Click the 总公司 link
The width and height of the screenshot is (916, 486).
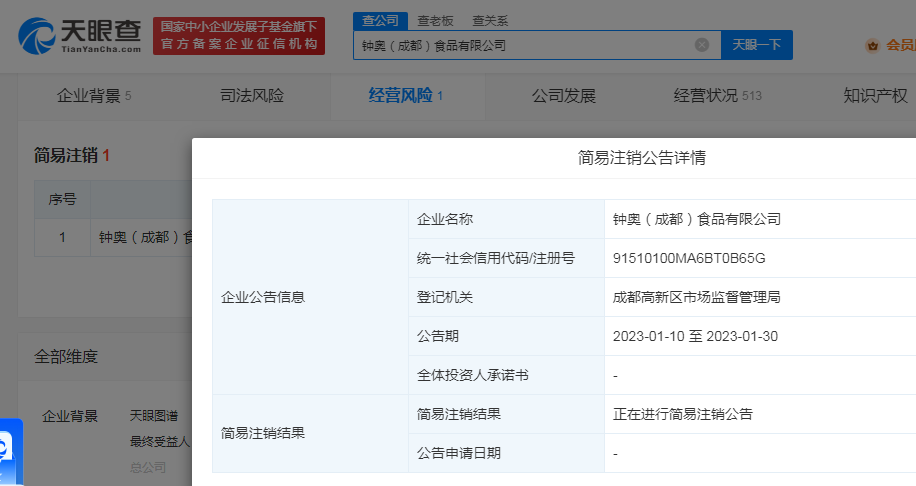tap(148, 467)
